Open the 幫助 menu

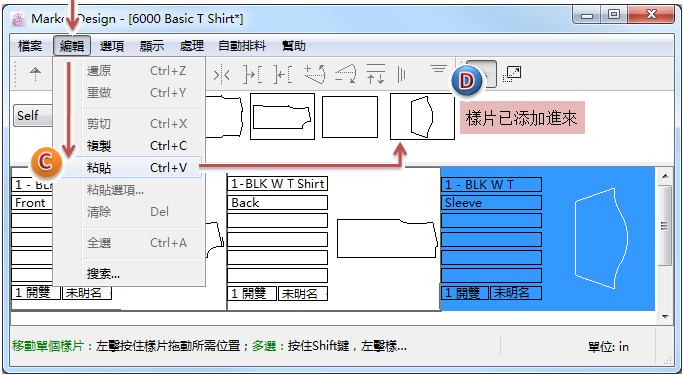coord(294,46)
